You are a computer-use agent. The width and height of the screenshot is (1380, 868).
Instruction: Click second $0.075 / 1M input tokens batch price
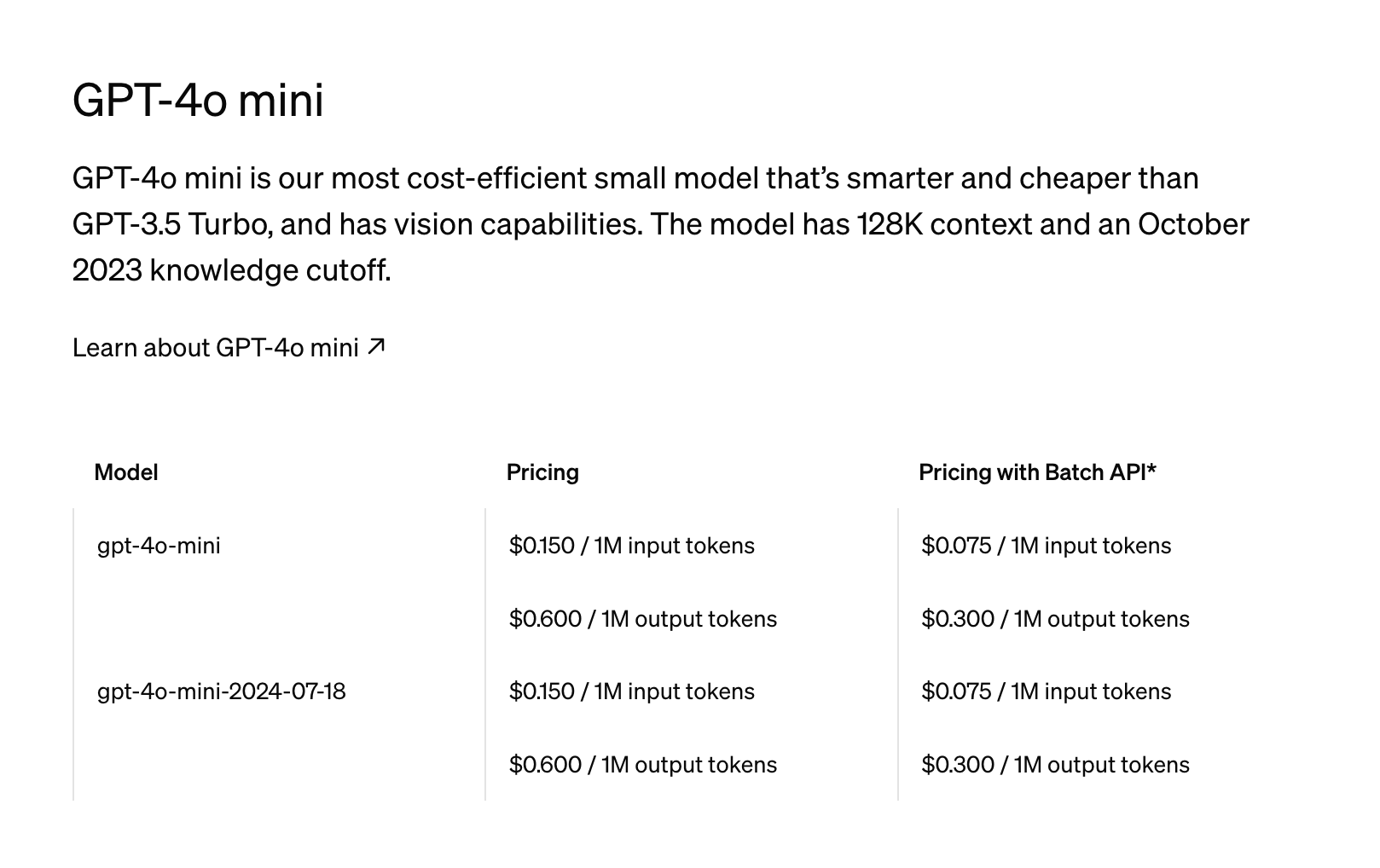[x=1047, y=691]
